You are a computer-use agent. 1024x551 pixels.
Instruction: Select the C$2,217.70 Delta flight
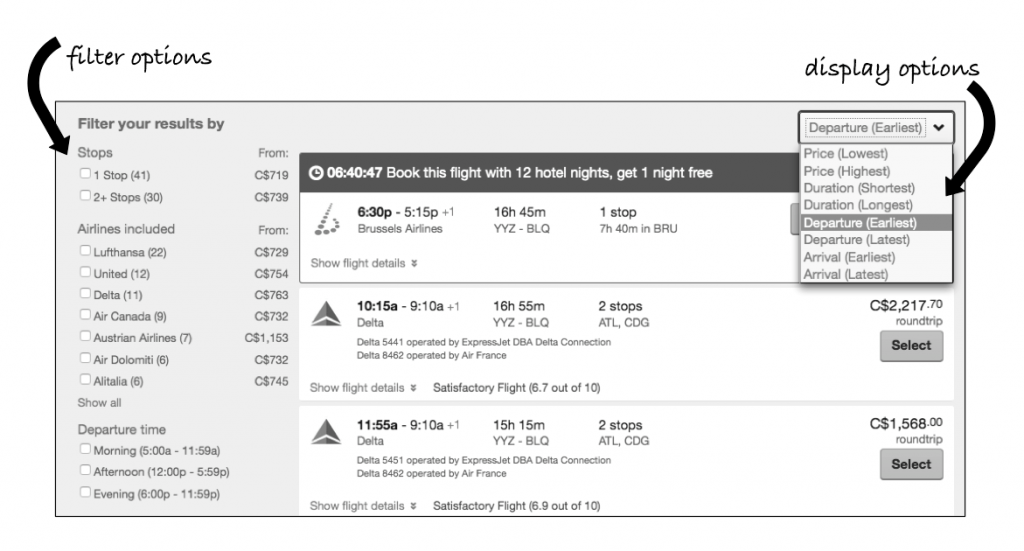[x=911, y=346]
